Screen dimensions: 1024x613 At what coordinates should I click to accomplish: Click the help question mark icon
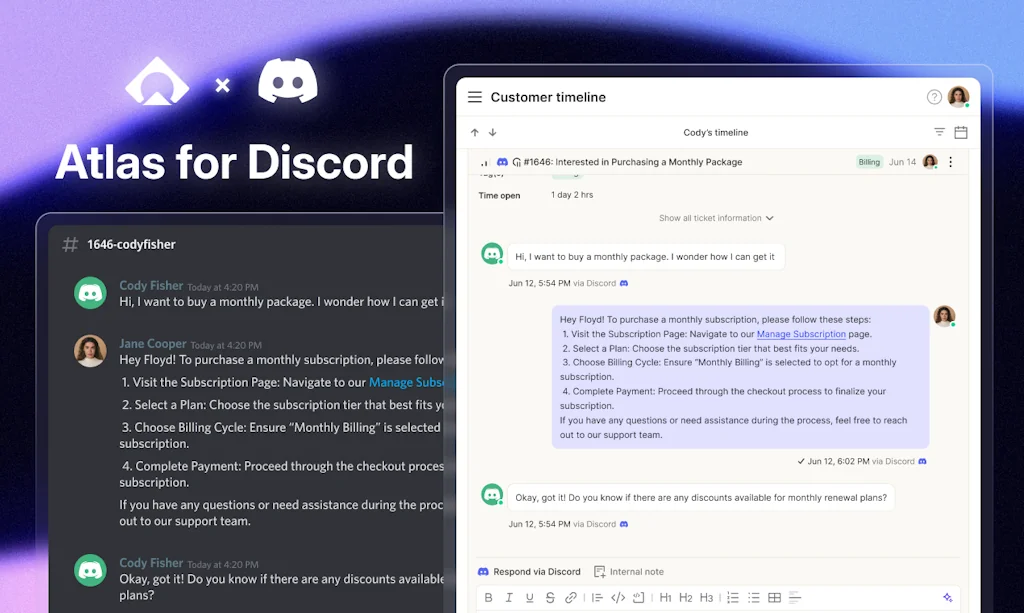pos(934,97)
